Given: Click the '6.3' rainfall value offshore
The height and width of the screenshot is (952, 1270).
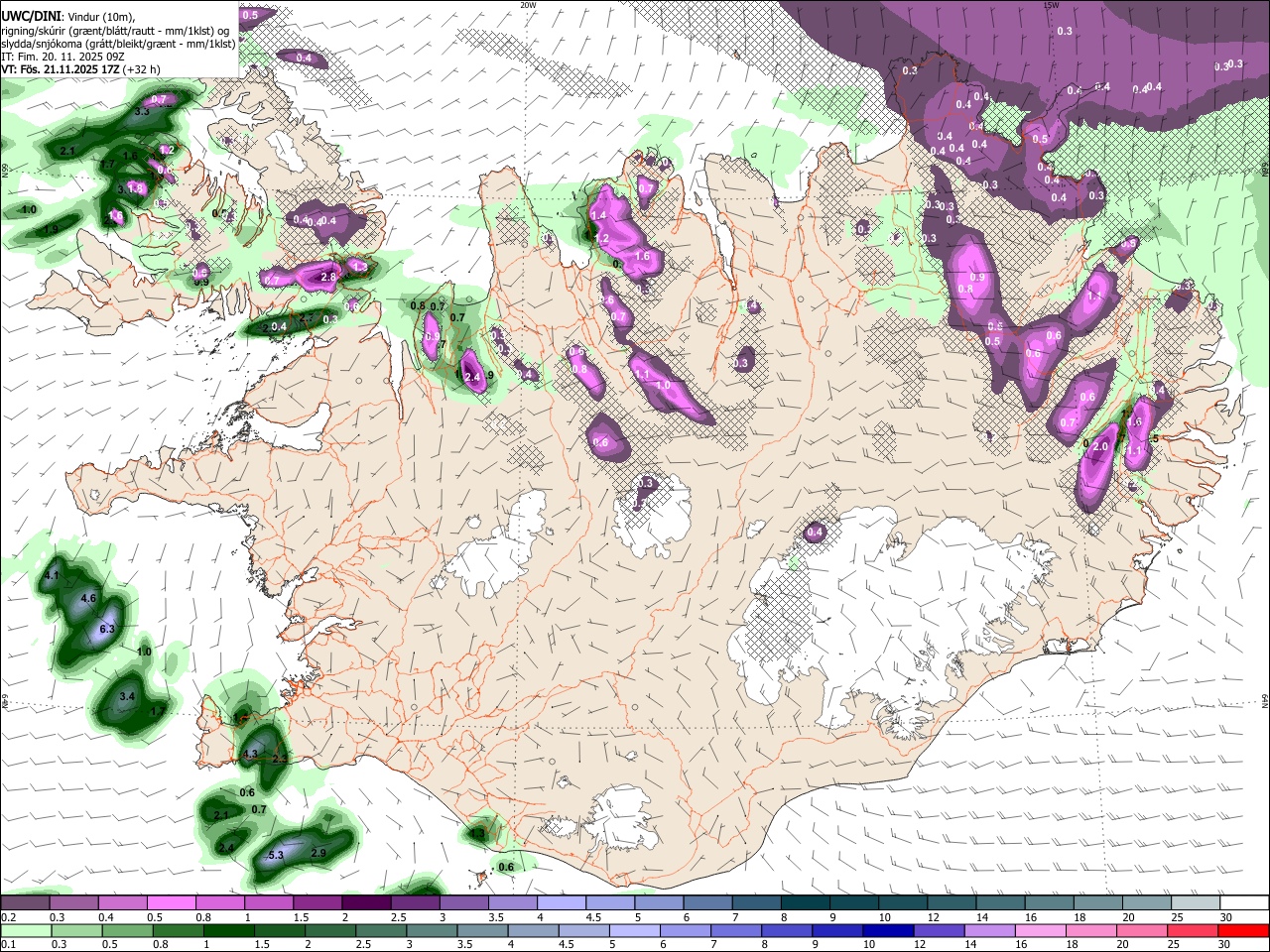Looking at the screenshot, I should [x=108, y=629].
